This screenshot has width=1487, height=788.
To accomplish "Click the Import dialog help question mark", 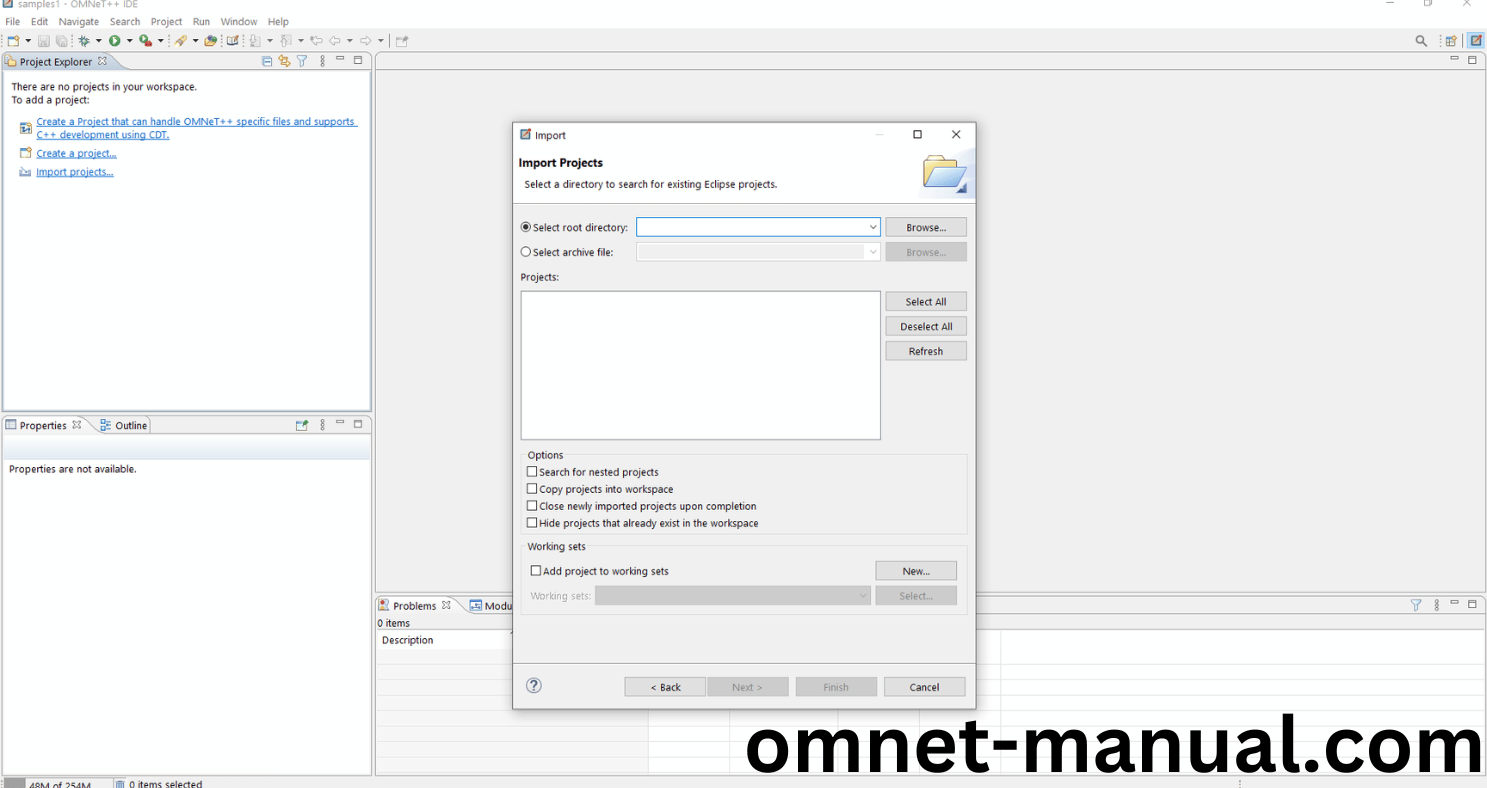I will 534,685.
